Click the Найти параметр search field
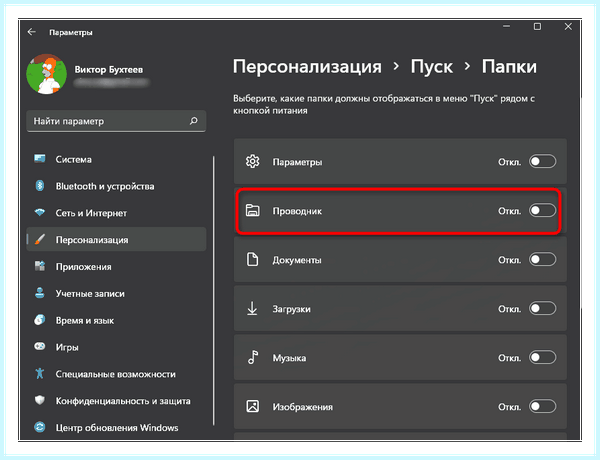 coord(116,121)
